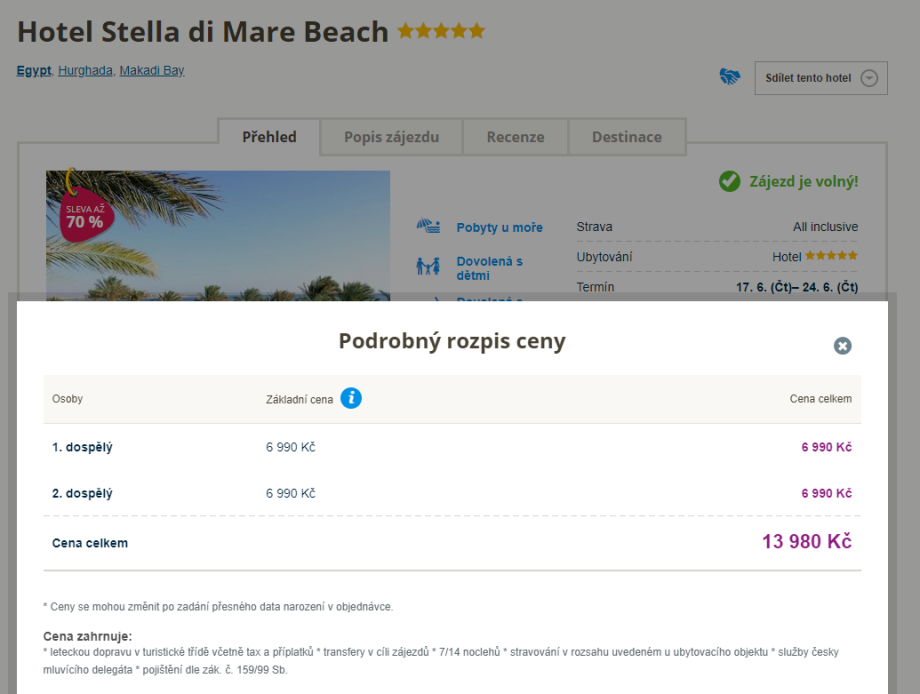Open the Hurghada location link
Viewport: 920px width, 694px height.
click(x=85, y=71)
